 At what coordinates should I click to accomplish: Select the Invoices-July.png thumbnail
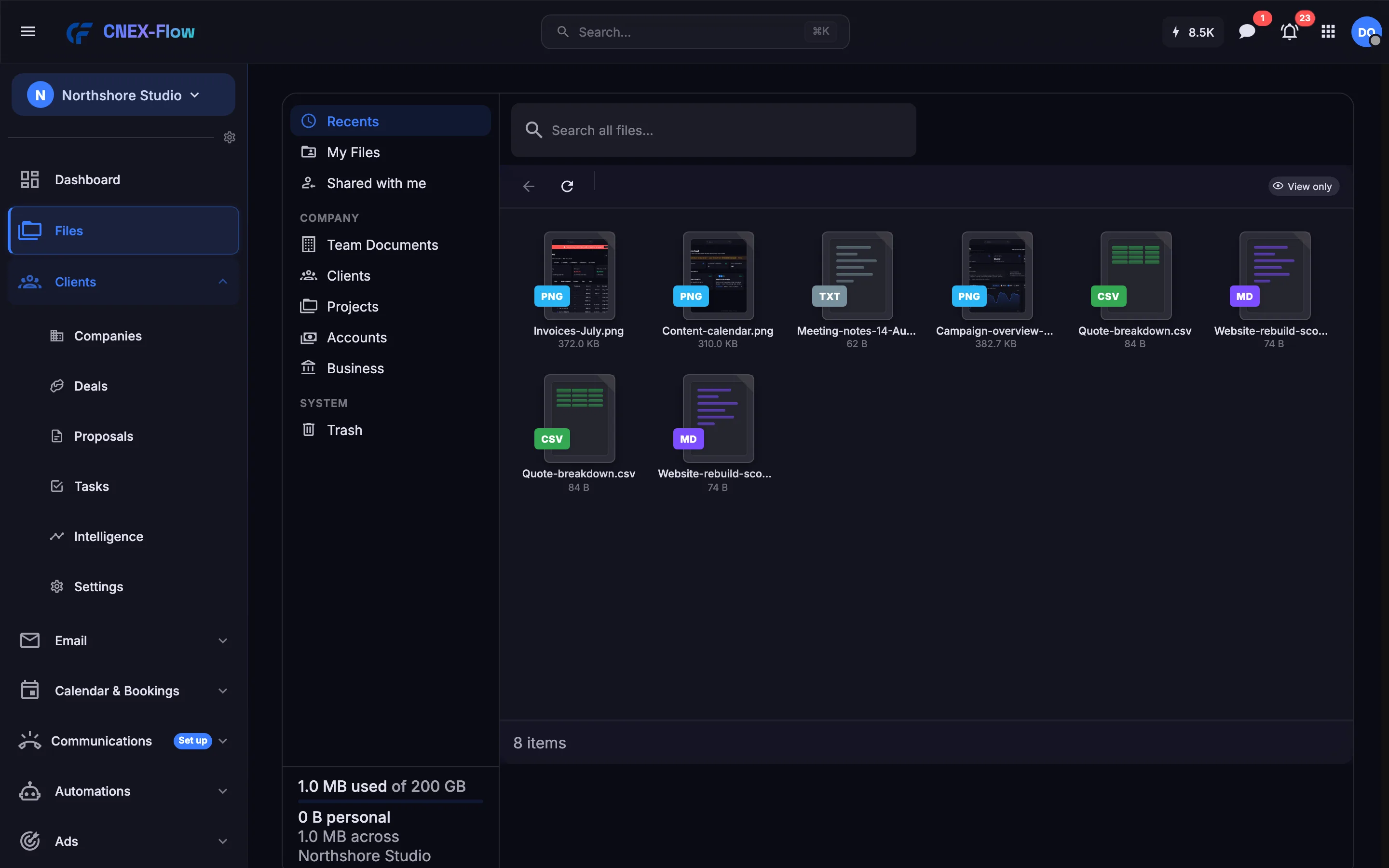coord(579,275)
